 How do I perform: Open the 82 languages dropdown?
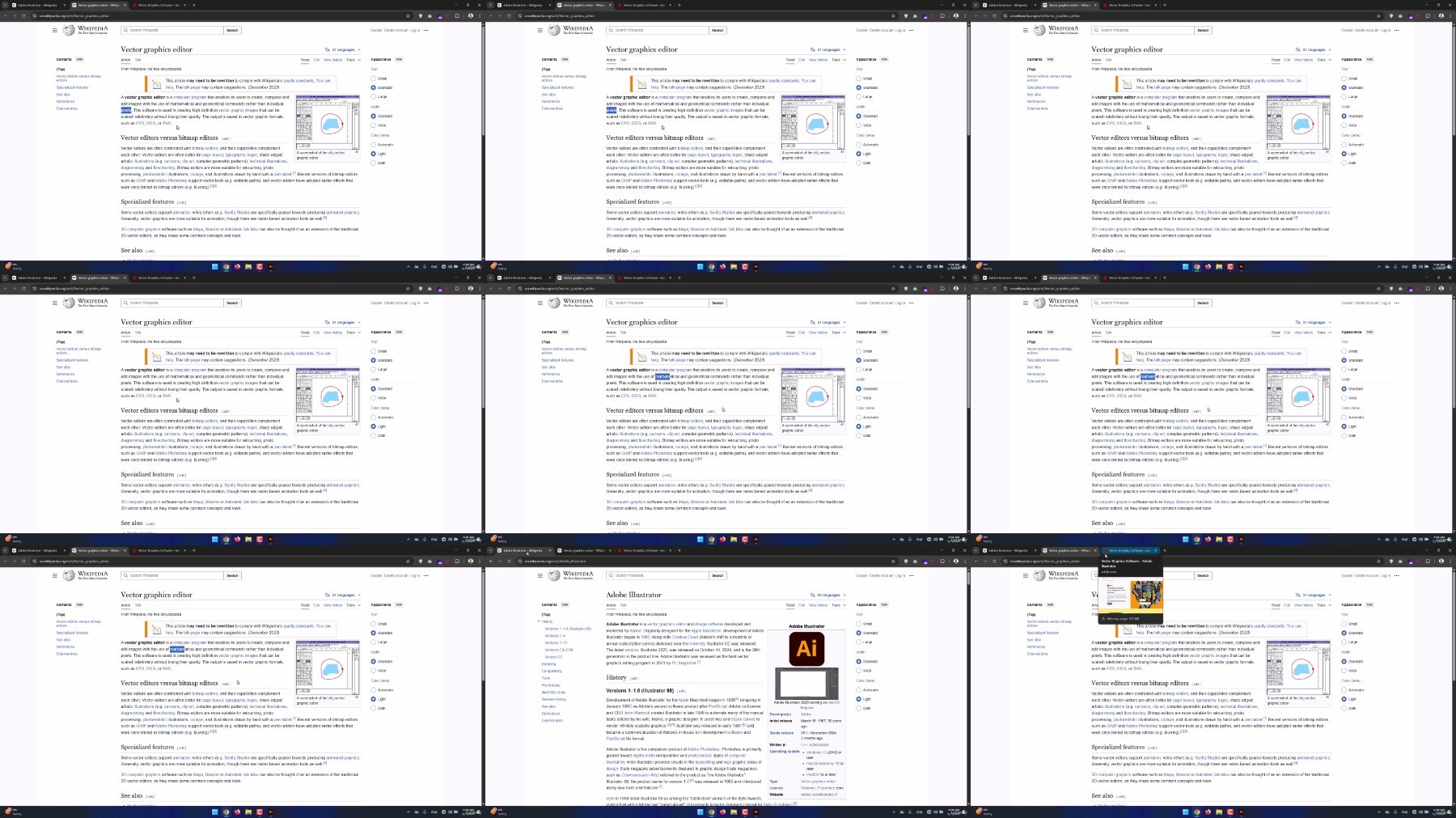click(x=828, y=595)
